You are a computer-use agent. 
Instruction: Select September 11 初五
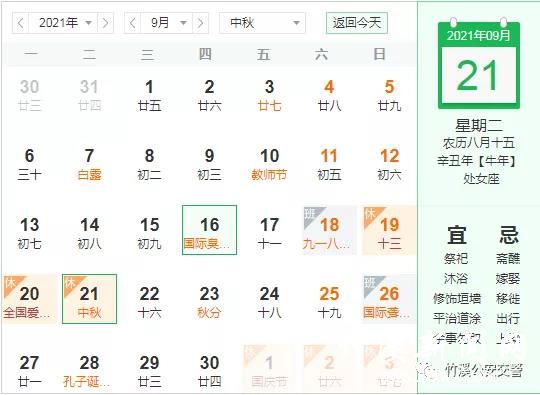329,165
